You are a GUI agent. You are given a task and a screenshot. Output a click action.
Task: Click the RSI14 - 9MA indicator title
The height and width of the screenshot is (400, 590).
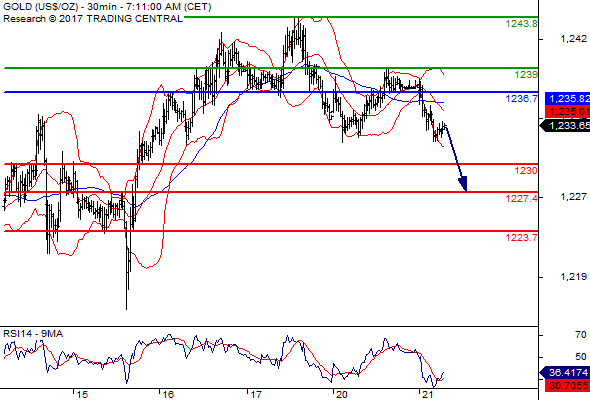(x=33, y=334)
